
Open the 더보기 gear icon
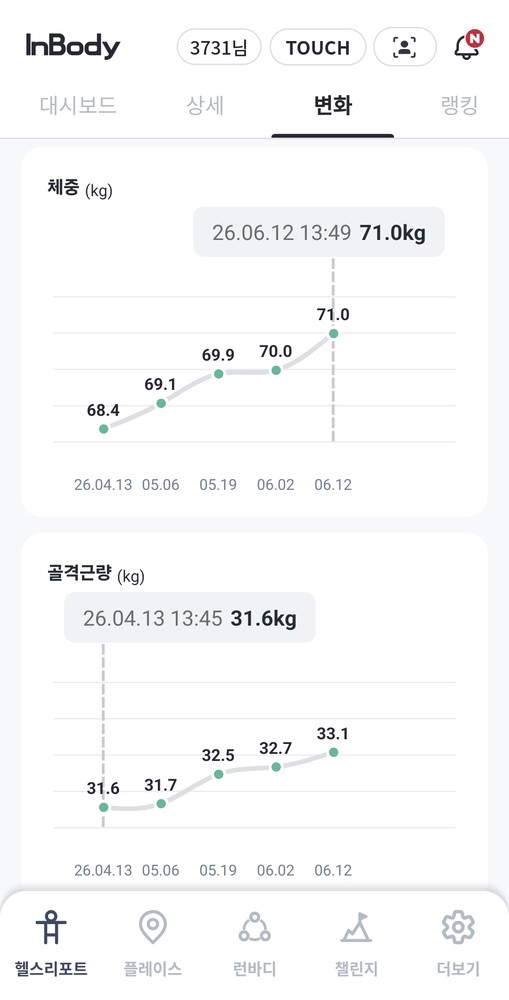[x=458, y=927]
